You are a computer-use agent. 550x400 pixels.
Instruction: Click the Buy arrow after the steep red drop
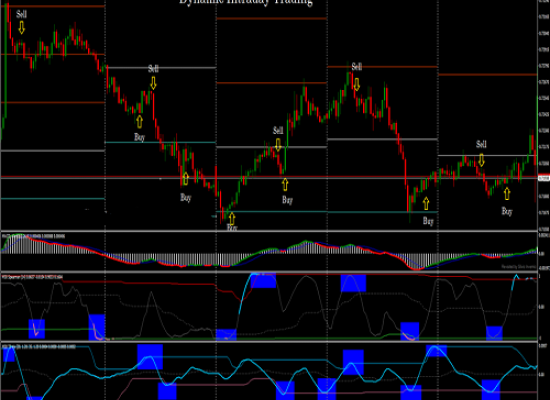426,203
